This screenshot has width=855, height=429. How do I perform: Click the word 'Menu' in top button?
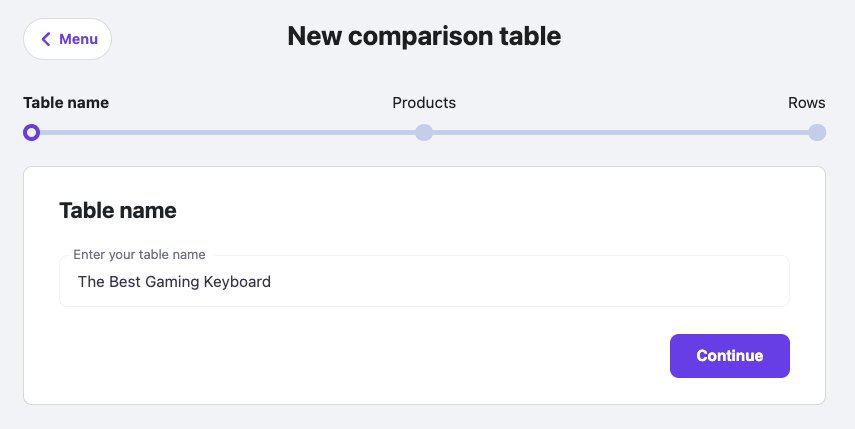pos(78,39)
